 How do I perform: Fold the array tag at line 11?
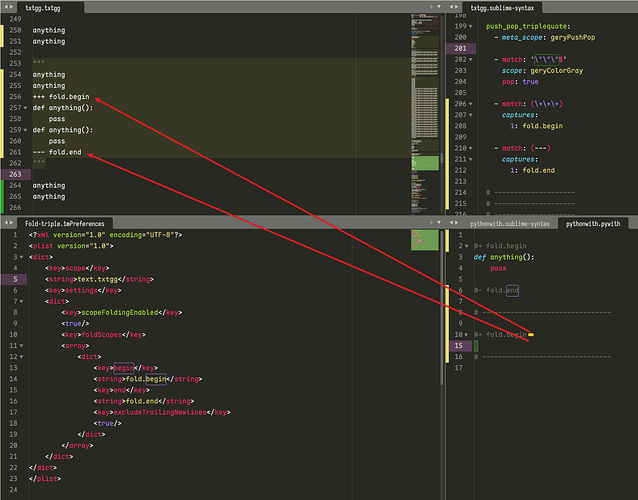pos(22,346)
